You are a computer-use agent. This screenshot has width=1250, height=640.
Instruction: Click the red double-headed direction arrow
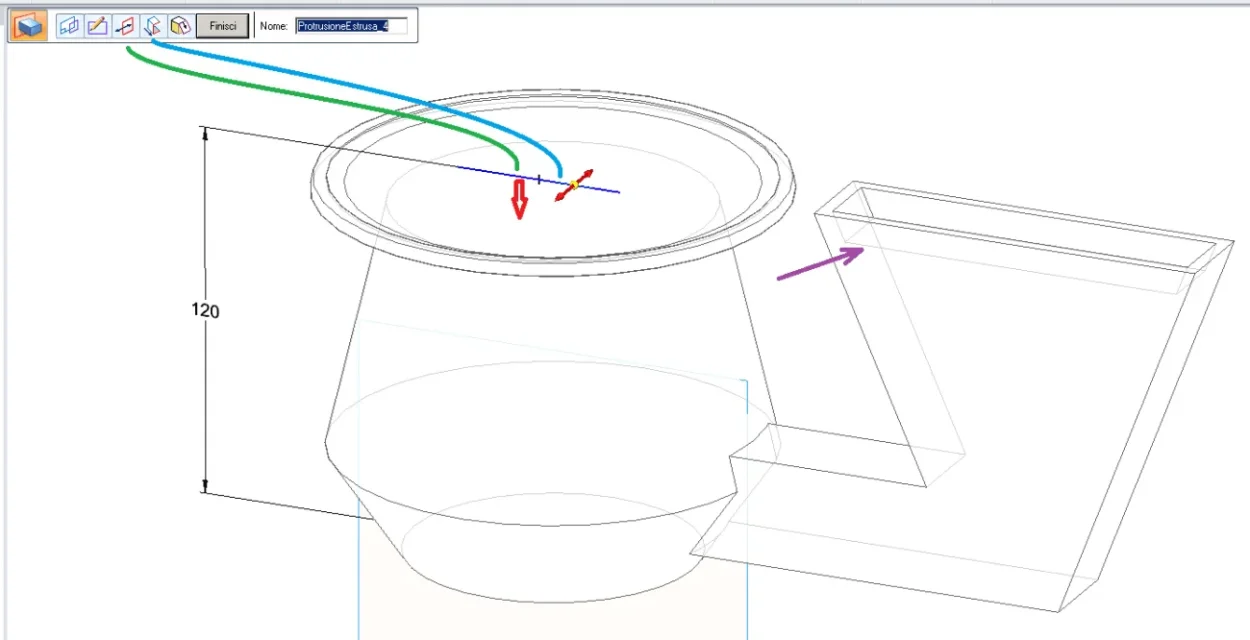(x=575, y=186)
